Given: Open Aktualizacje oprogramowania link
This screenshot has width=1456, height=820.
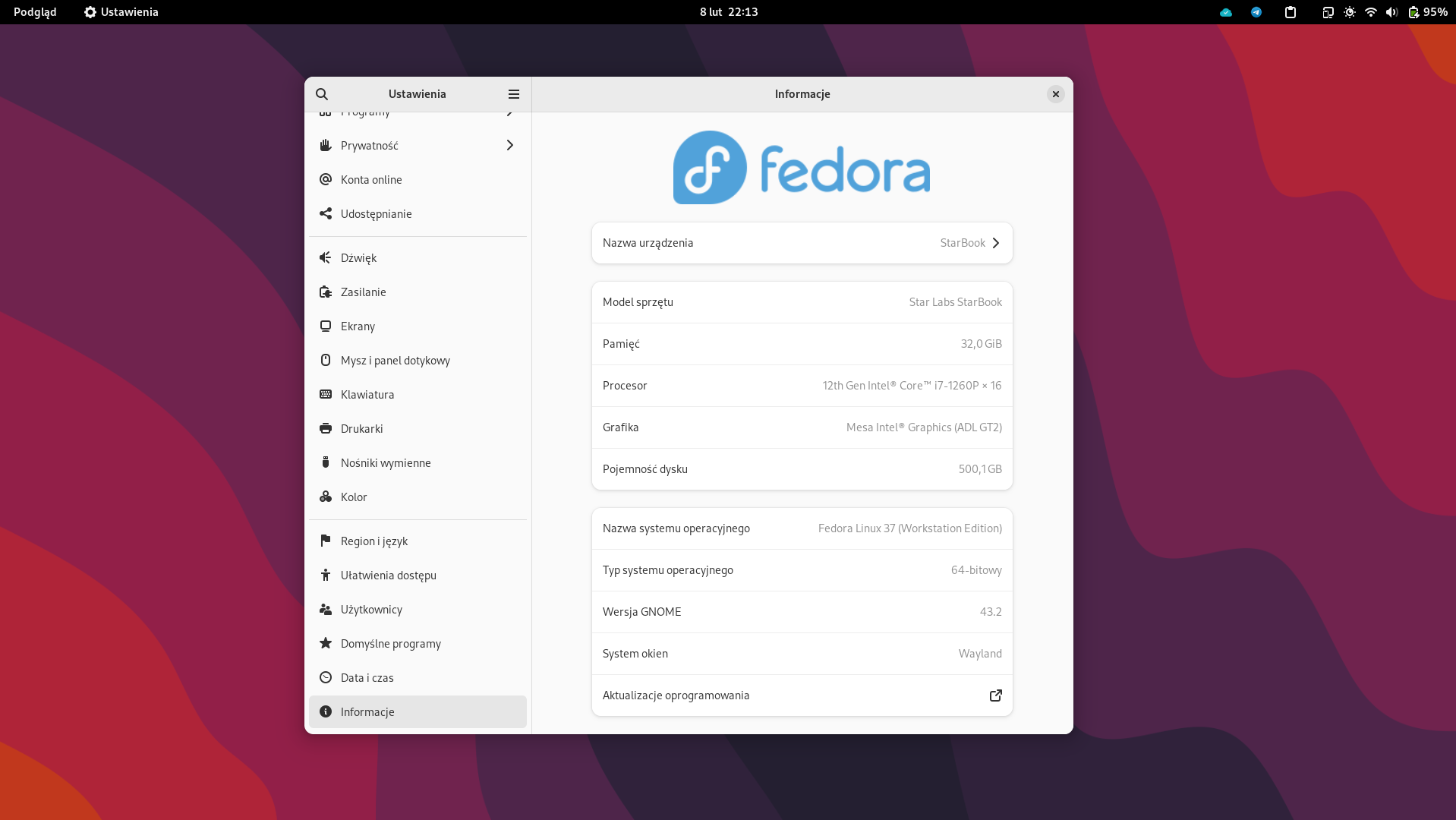Looking at the screenshot, I should pyautogui.click(x=995, y=695).
